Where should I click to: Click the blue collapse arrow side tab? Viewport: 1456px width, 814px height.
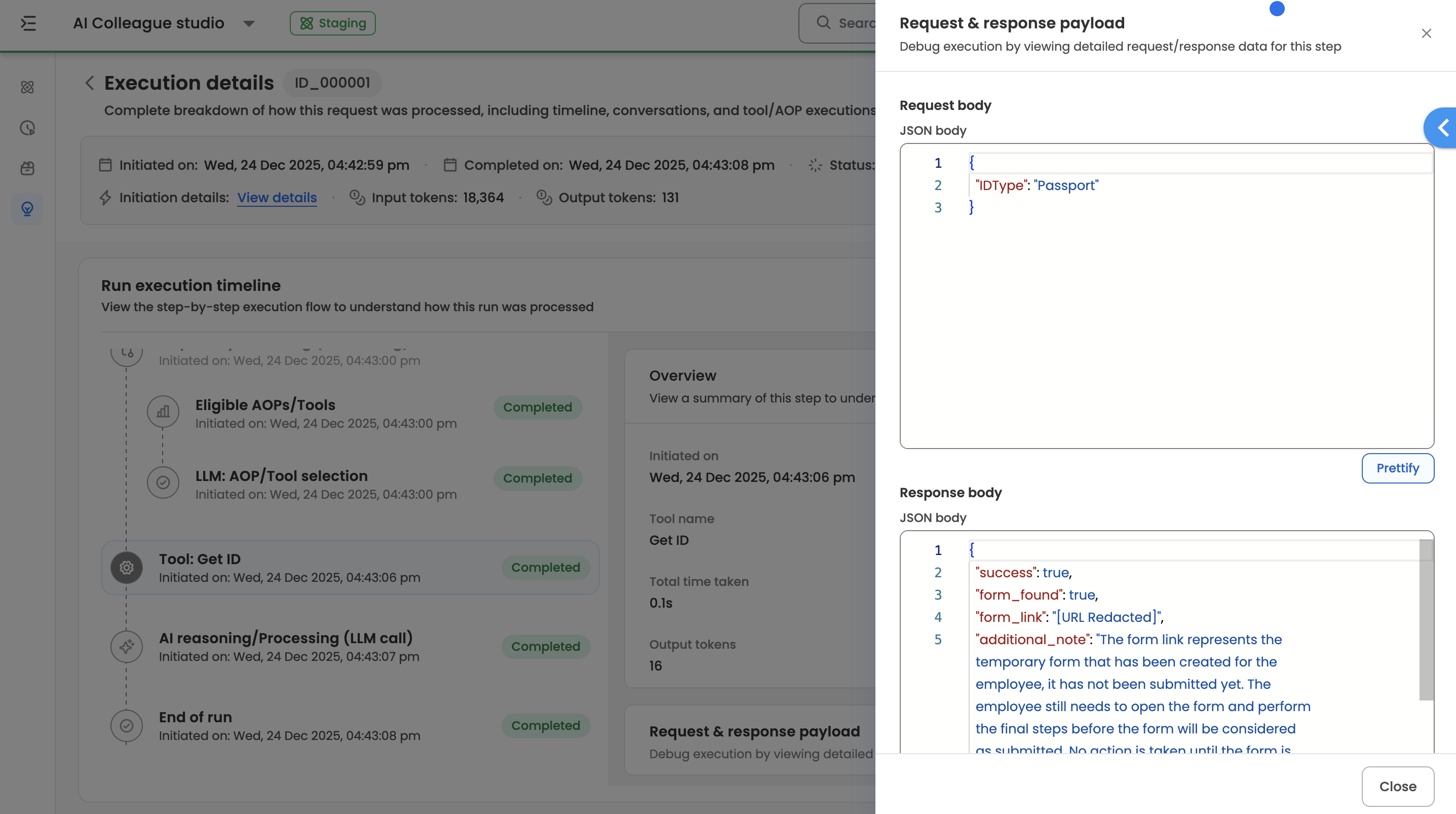1441,128
